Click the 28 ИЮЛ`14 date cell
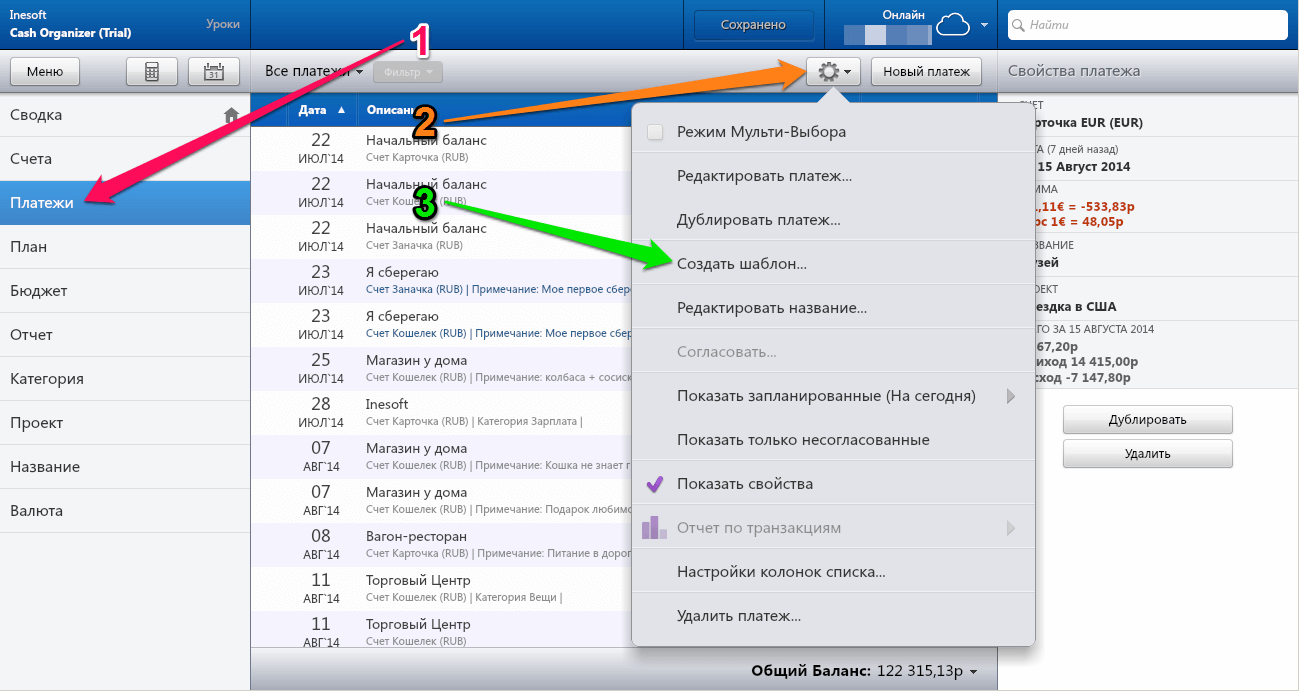 click(x=321, y=412)
